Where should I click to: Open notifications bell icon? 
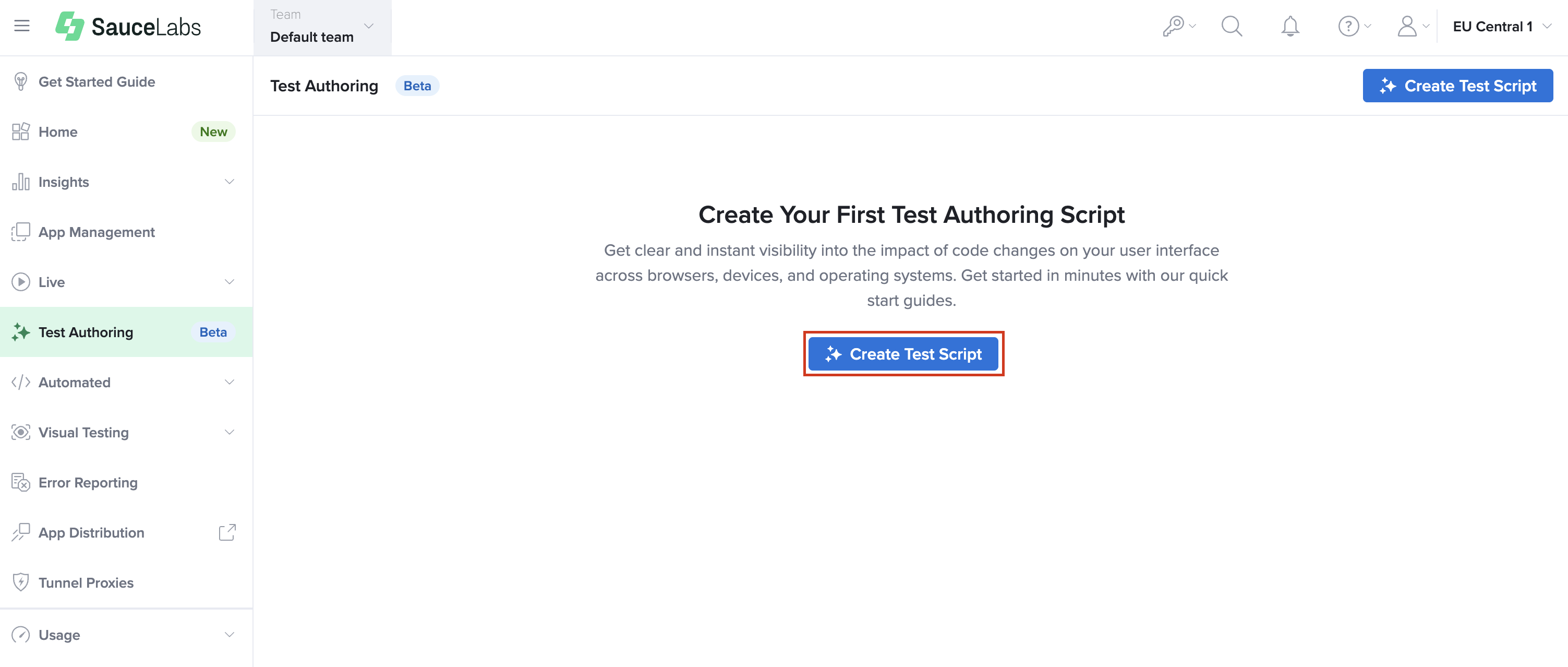pyautogui.click(x=1290, y=26)
